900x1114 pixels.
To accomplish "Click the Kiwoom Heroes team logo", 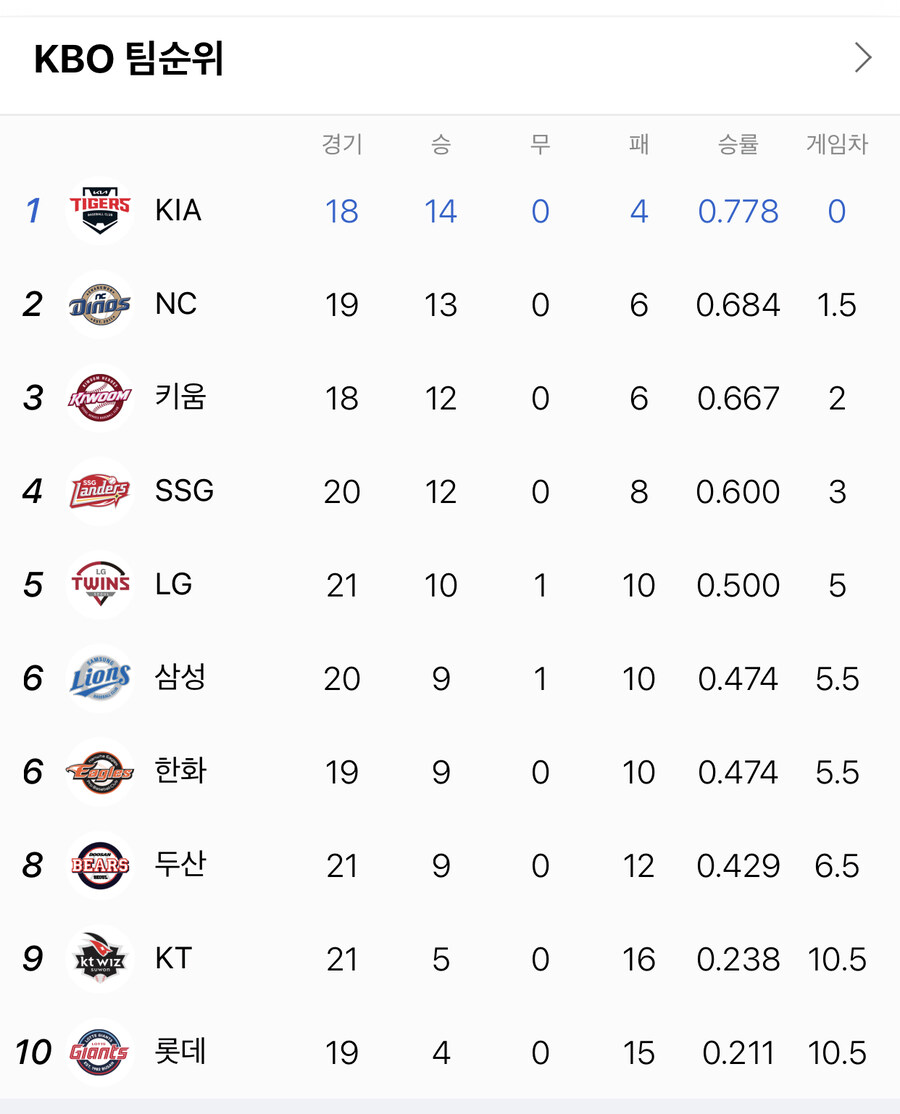I will pyautogui.click(x=100, y=398).
